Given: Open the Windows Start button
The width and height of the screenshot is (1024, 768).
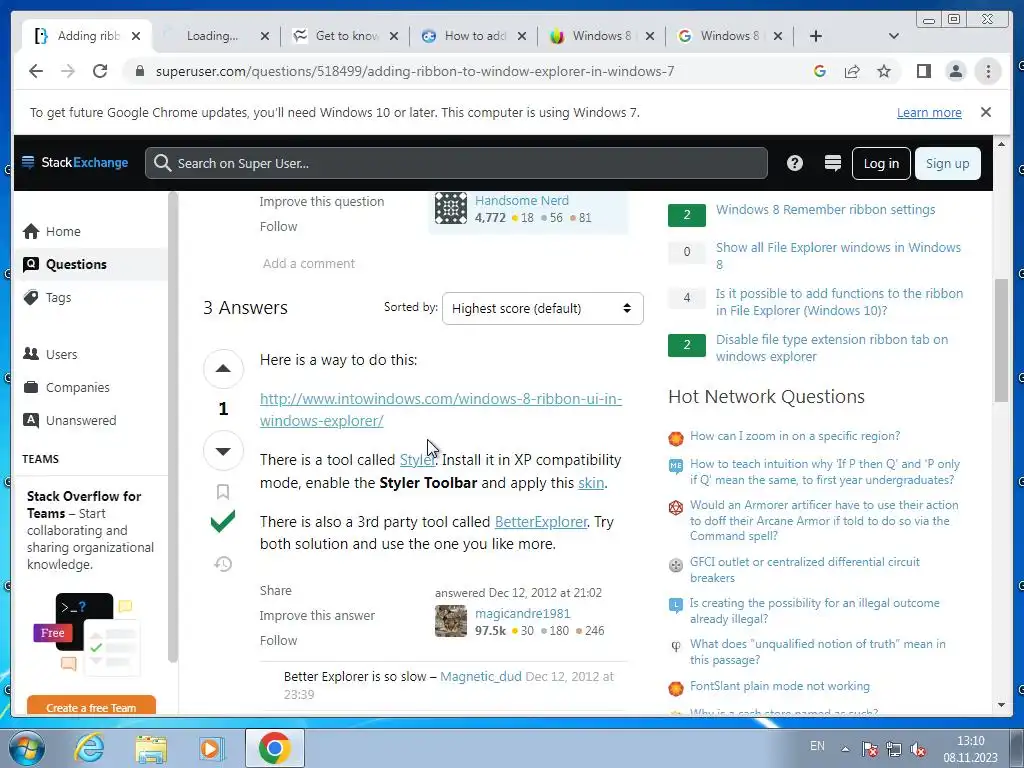Looking at the screenshot, I should (27, 748).
